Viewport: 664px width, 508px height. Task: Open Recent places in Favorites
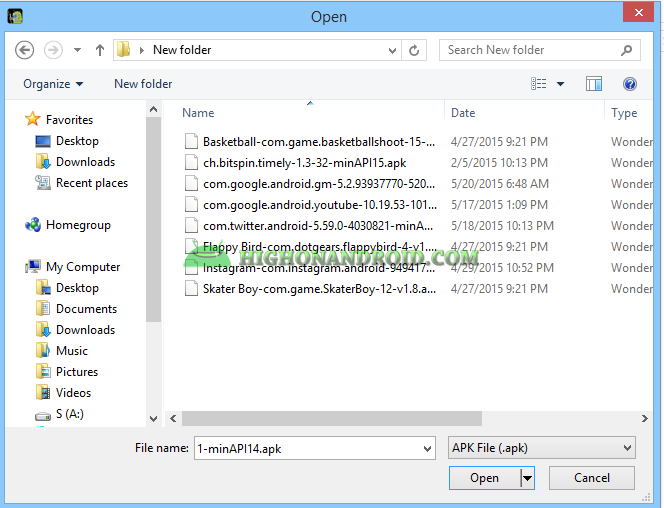pyautogui.click(x=92, y=183)
